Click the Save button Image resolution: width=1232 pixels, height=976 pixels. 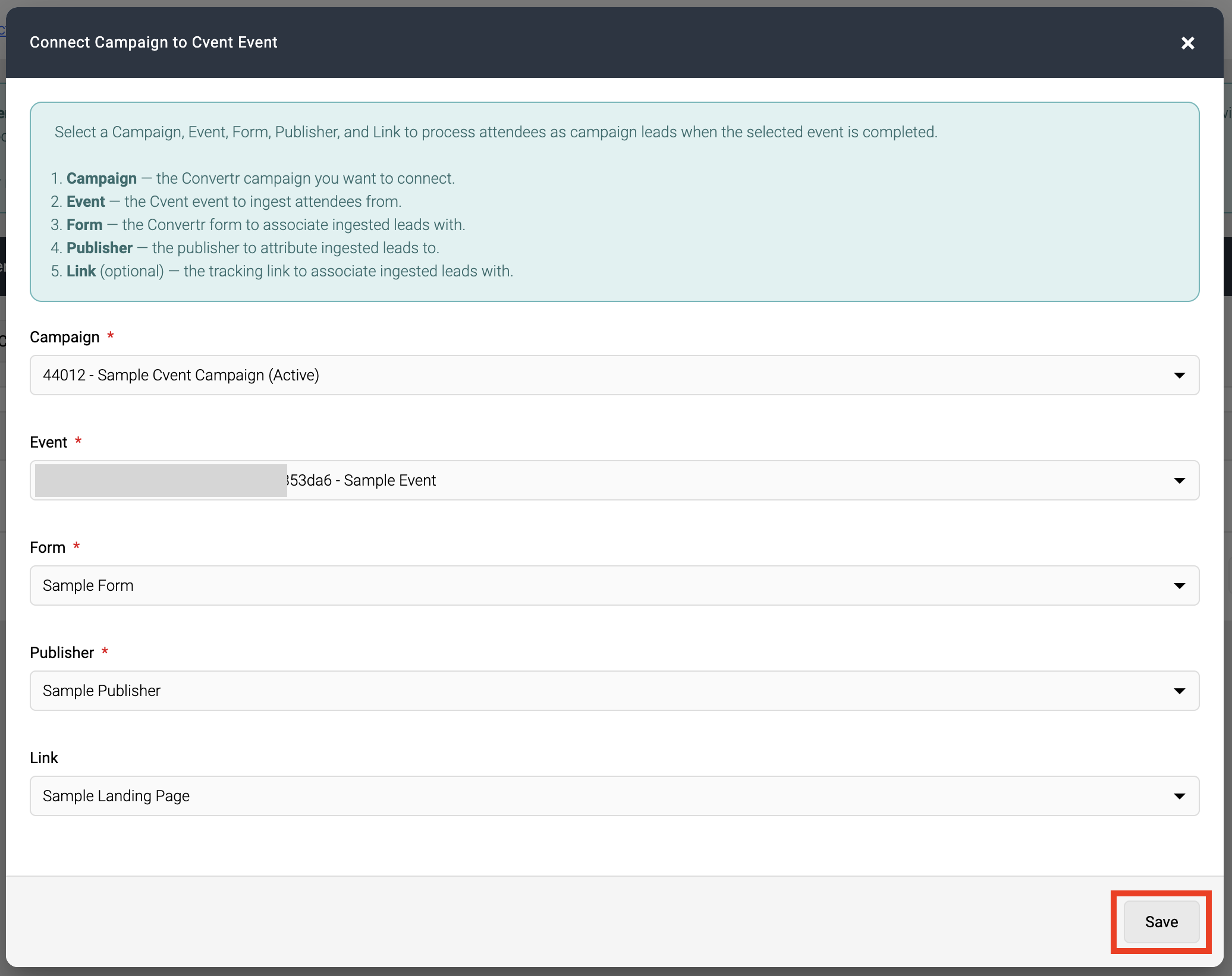[x=1161, y=922]
